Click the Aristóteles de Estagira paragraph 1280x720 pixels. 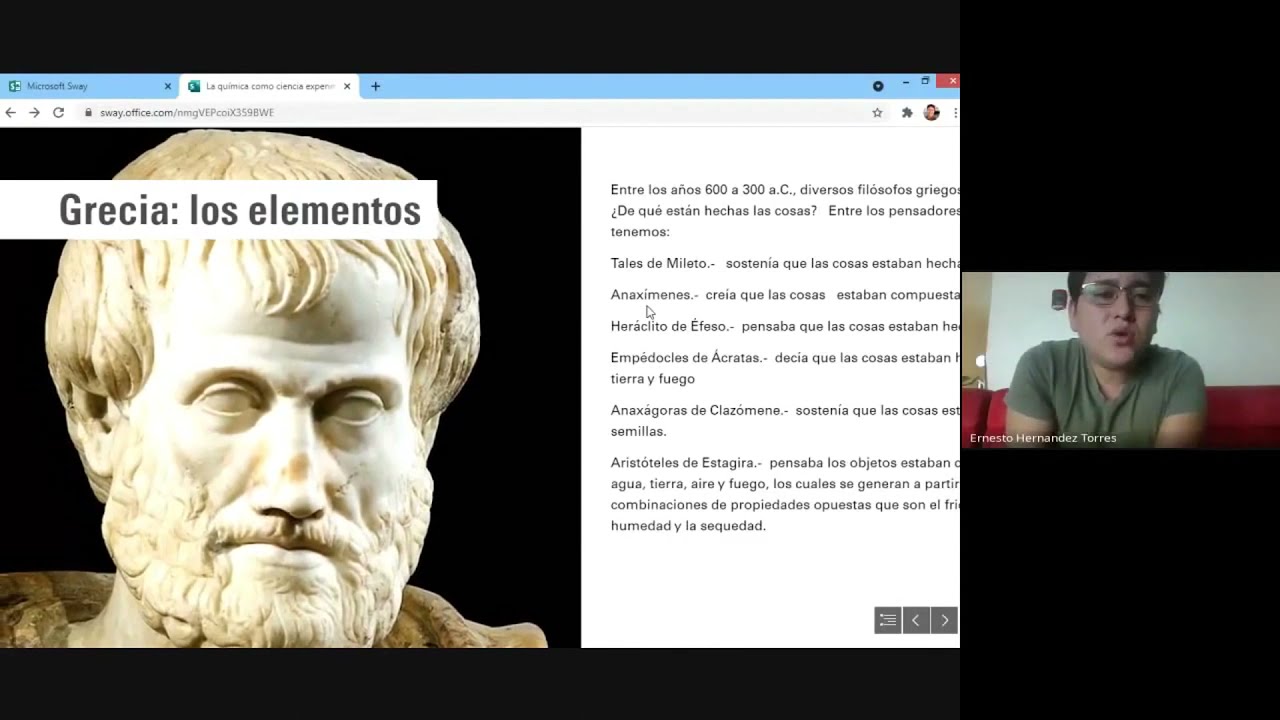click(x=785, y=494)
